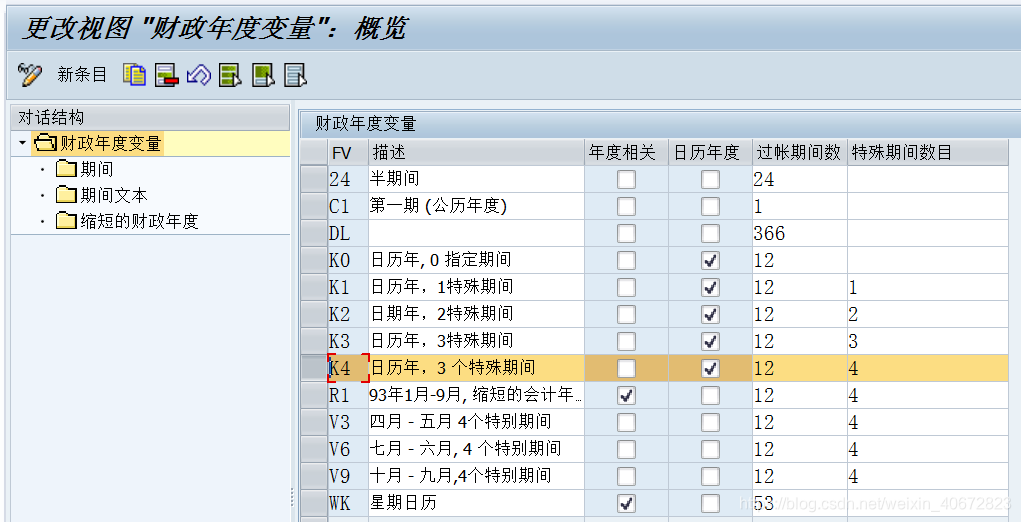This screenshot has width=1021, height=522.
Task: Toggle 日历年度 checkbox for row DL
Action: tap(710, 233)
